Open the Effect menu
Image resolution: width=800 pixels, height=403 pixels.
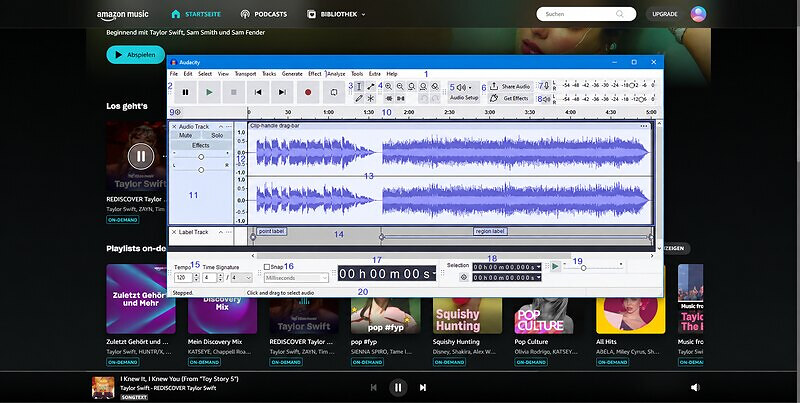pos(315,74)
